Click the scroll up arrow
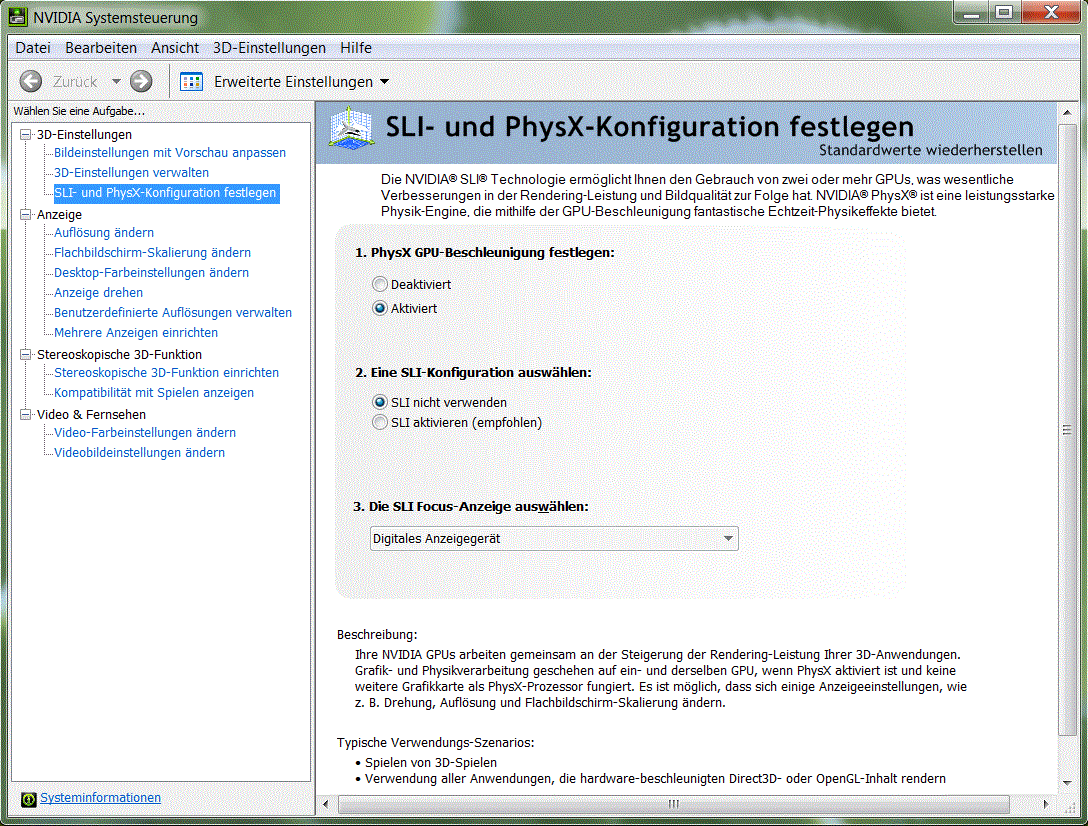This screenshot has width=1088, height=826. (x=1066, y=112)
